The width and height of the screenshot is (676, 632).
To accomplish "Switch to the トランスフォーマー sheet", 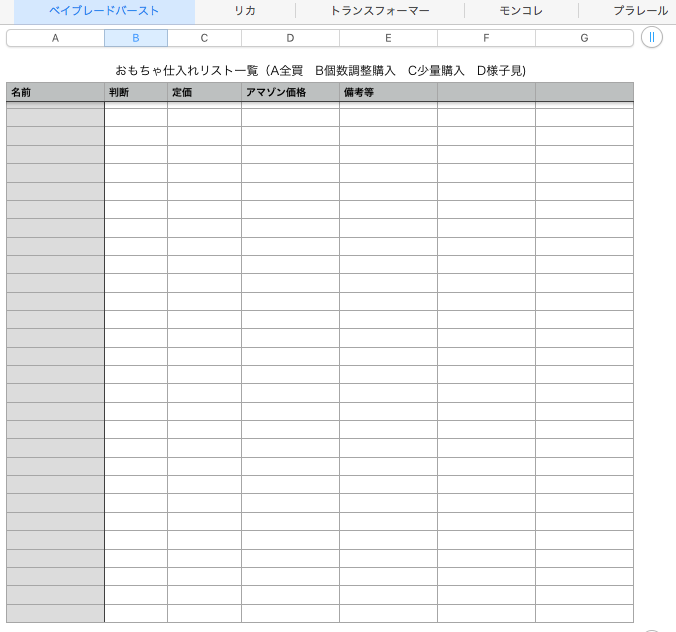I will click(x=380, y=11).
